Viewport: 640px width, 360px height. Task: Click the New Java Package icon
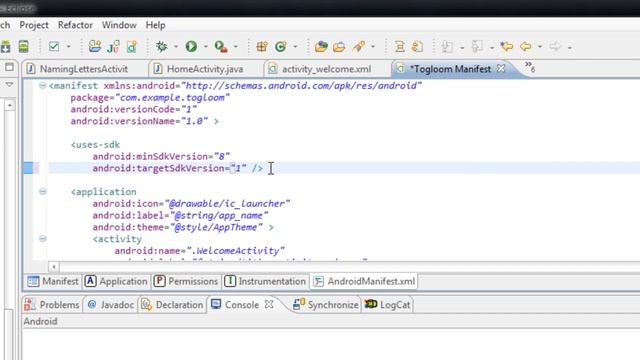[262, 47]
